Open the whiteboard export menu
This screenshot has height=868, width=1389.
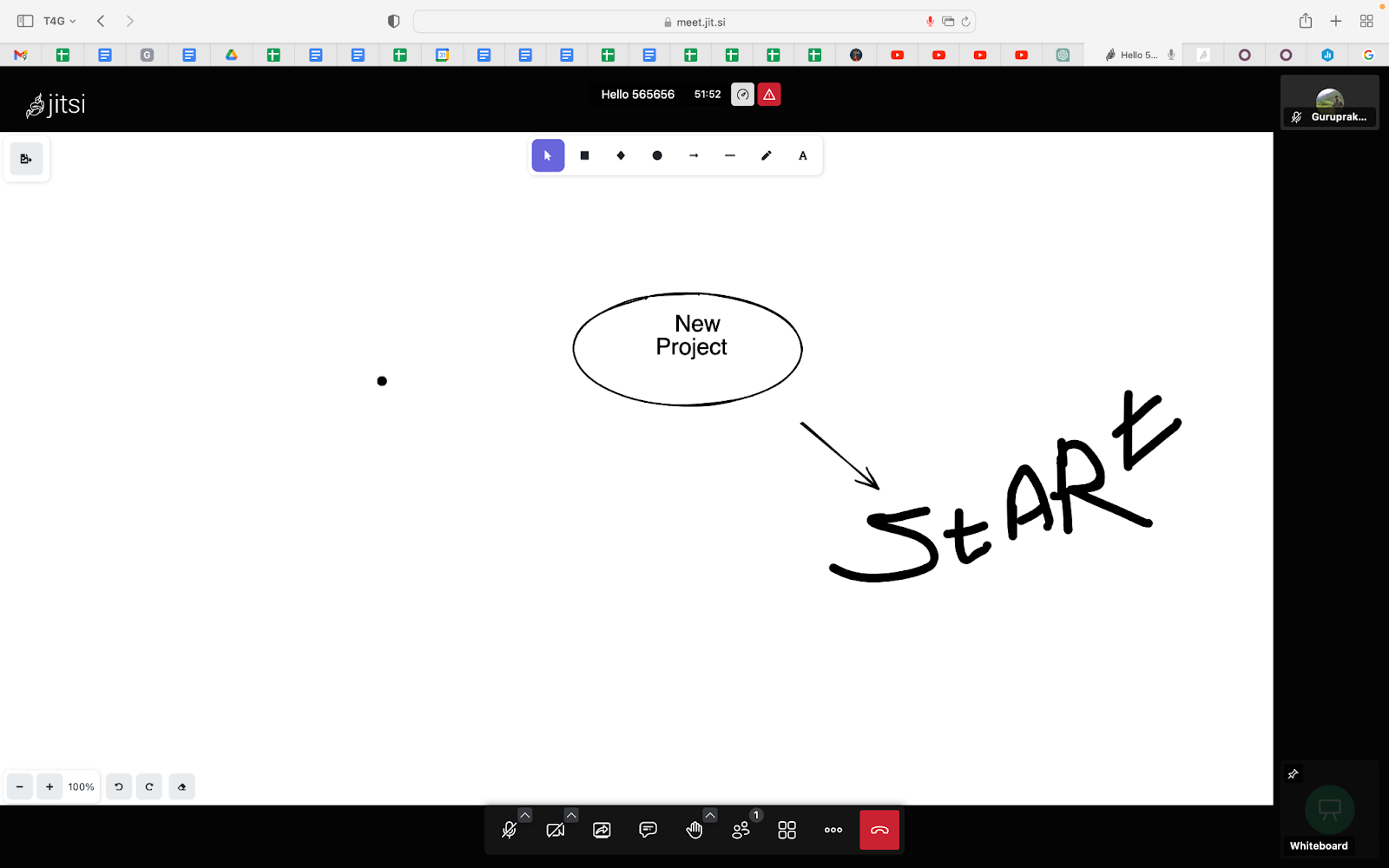pos(26,159)
